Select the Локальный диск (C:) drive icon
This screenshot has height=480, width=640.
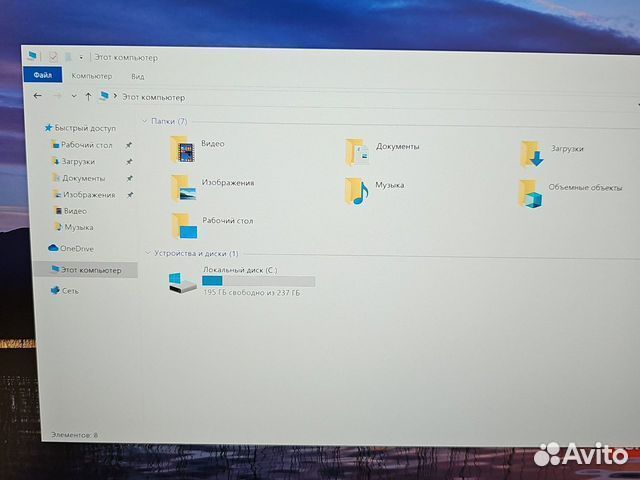click(x=182, y=282)
